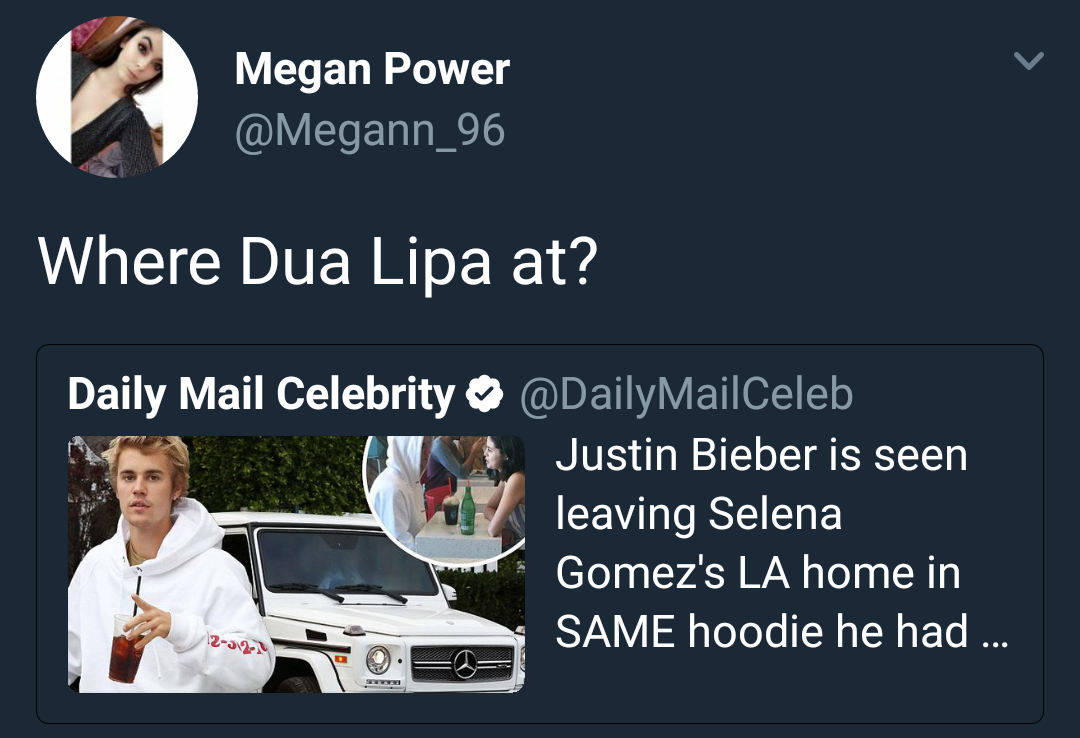
Task: Click the circular inset photo in the thumbnail
Action: coord(446,498)
